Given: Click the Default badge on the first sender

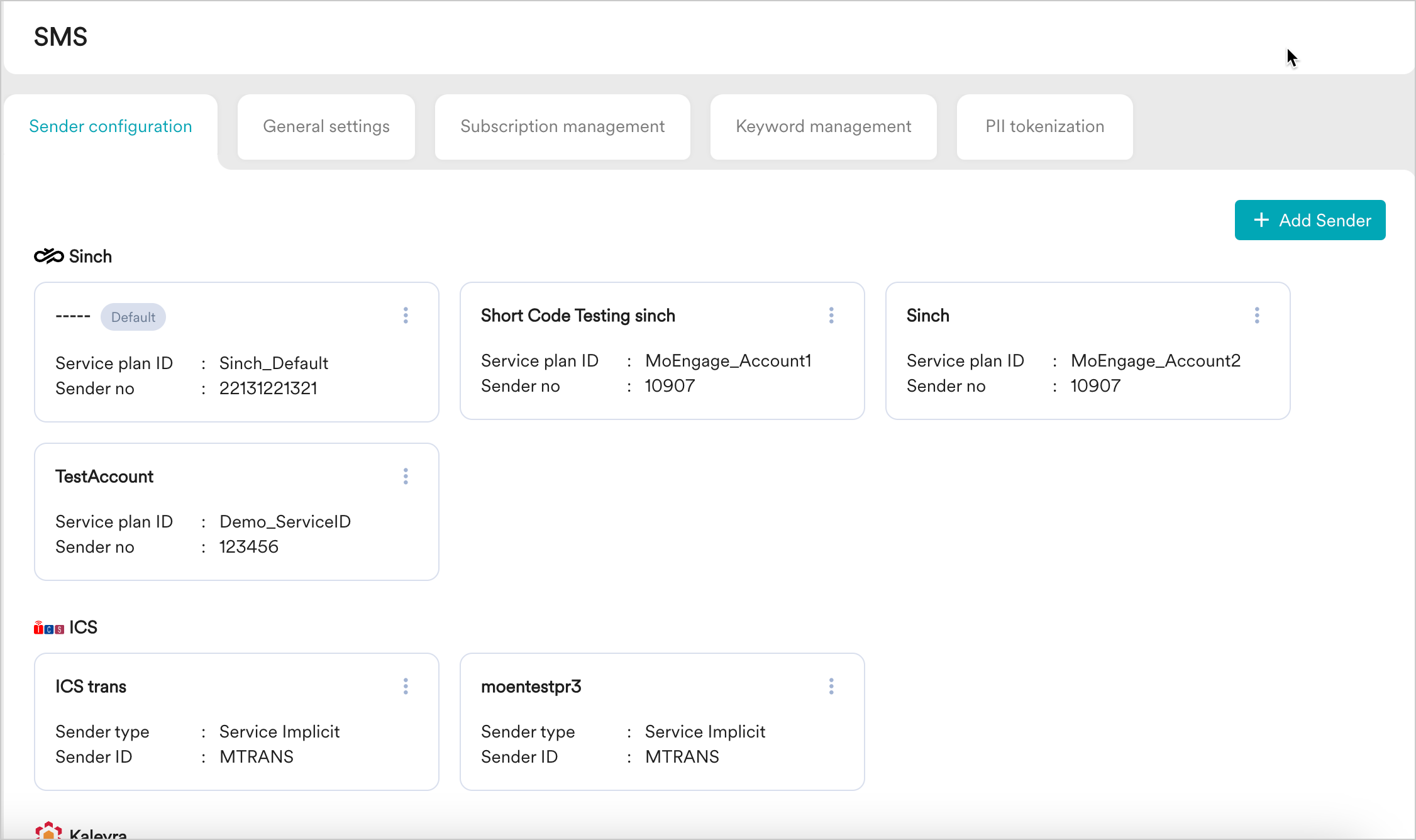Looking at the screenshot, I should [x=133, y=317].
